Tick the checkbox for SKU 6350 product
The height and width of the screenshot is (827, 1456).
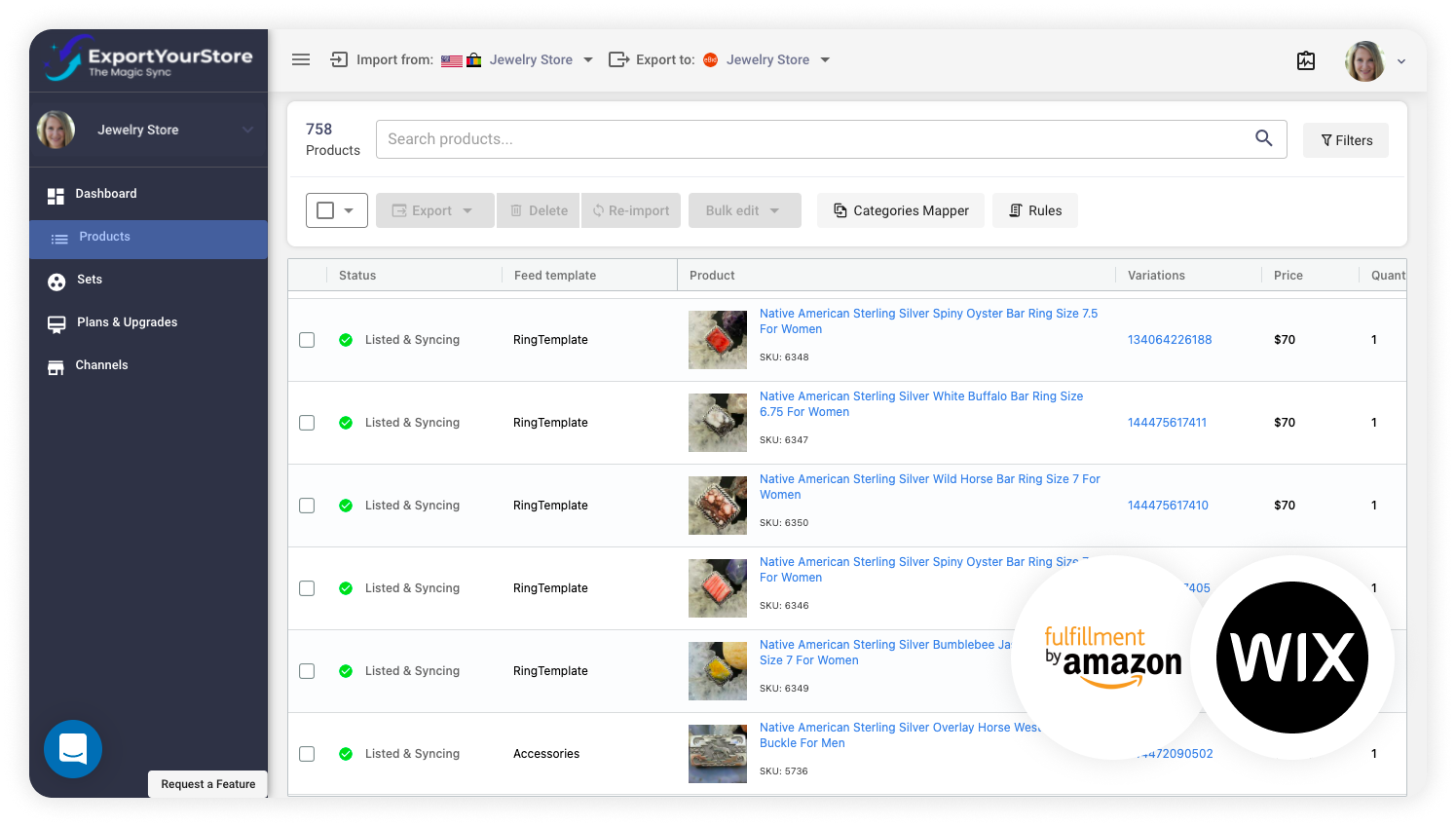click(x=307, y=506)
